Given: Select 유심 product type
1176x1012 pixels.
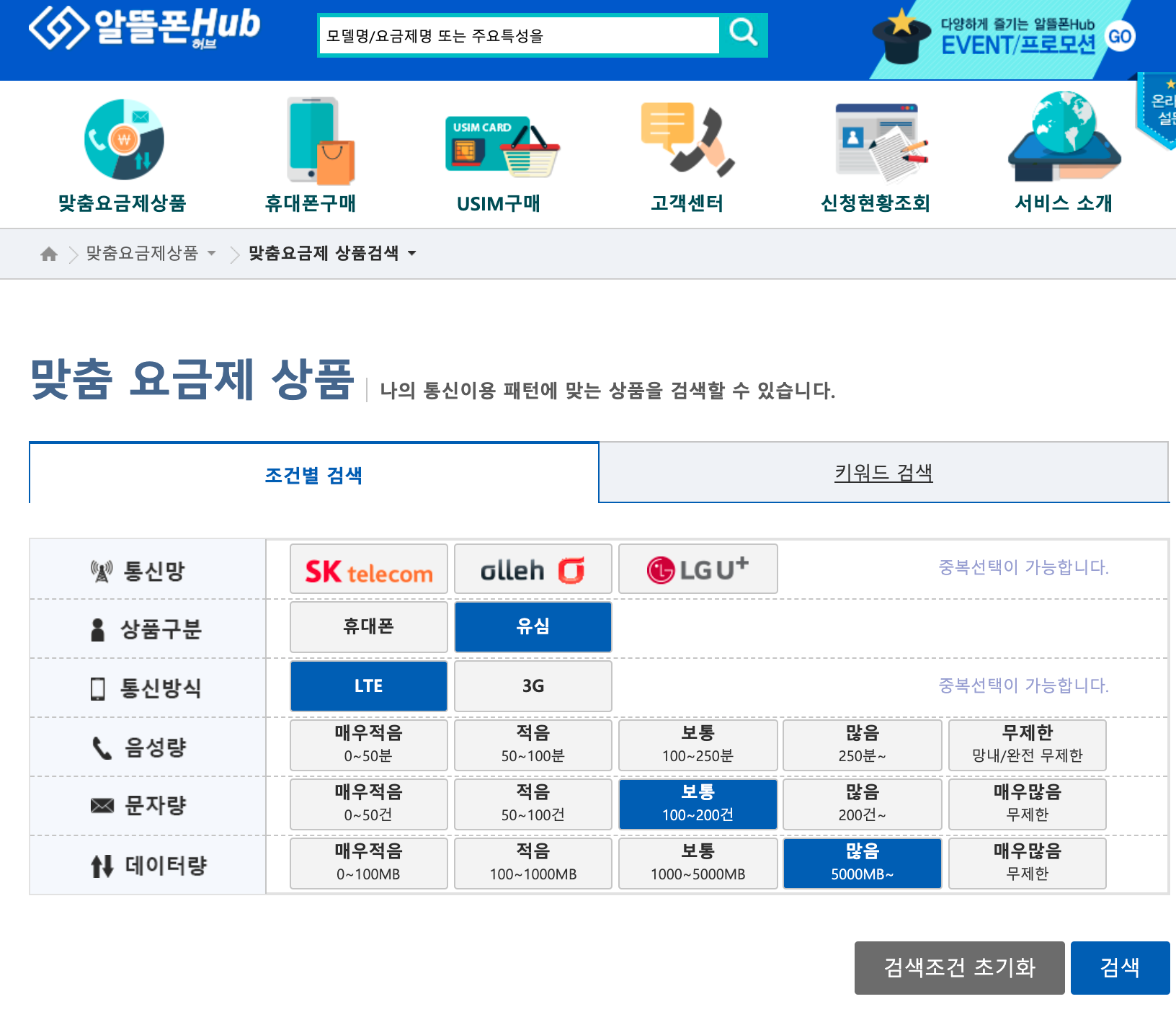Looking at the screenshot, I should click(533, 627).
